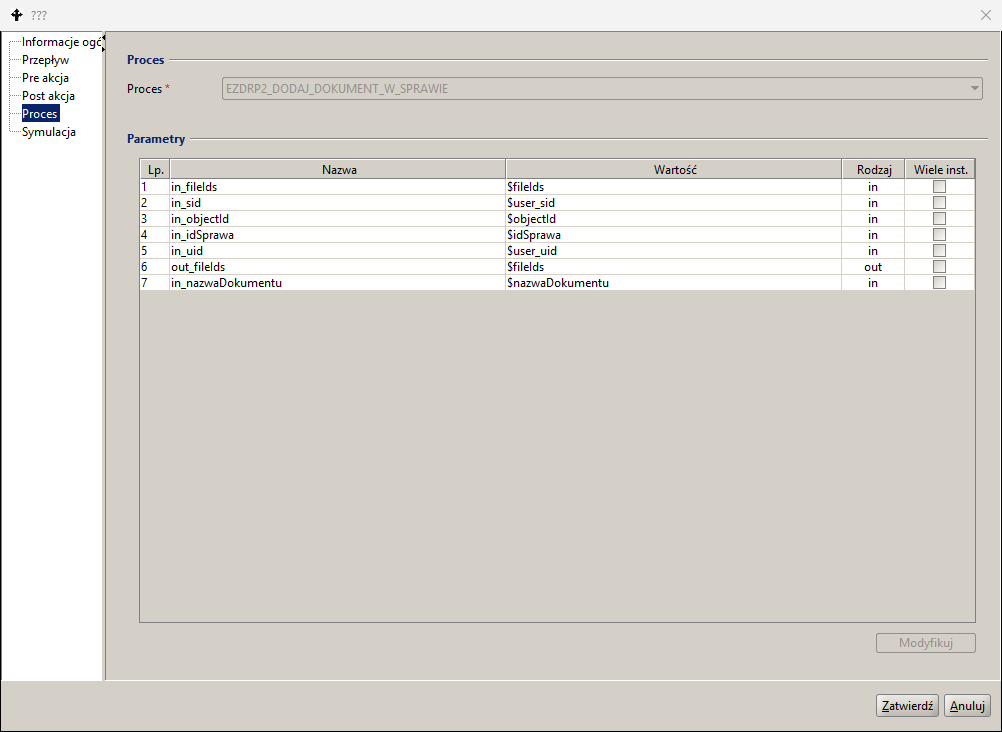
Task: Collapse the side panel using splitter arrows
Action: pos(104,38)
